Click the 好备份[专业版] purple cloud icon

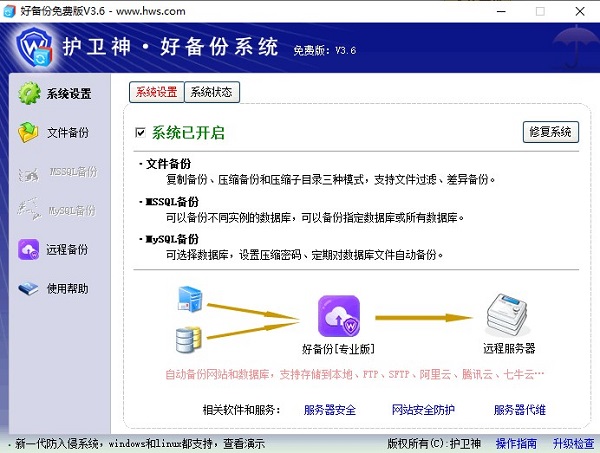[x=338, y=316]
